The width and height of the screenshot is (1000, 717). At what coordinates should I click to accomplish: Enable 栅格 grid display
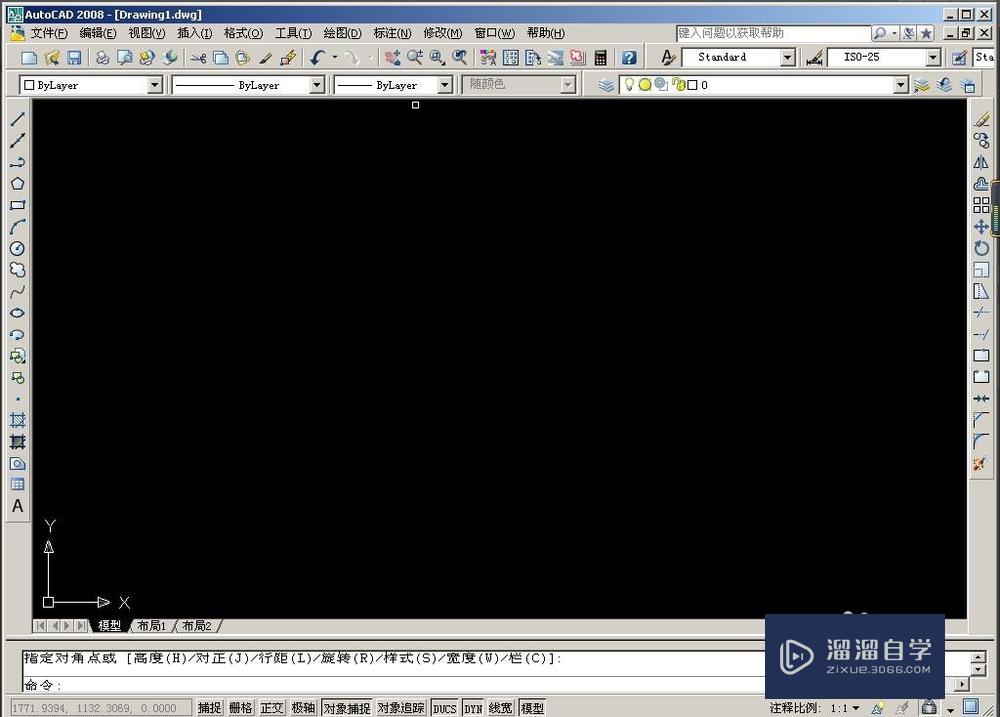coord(240,707)
